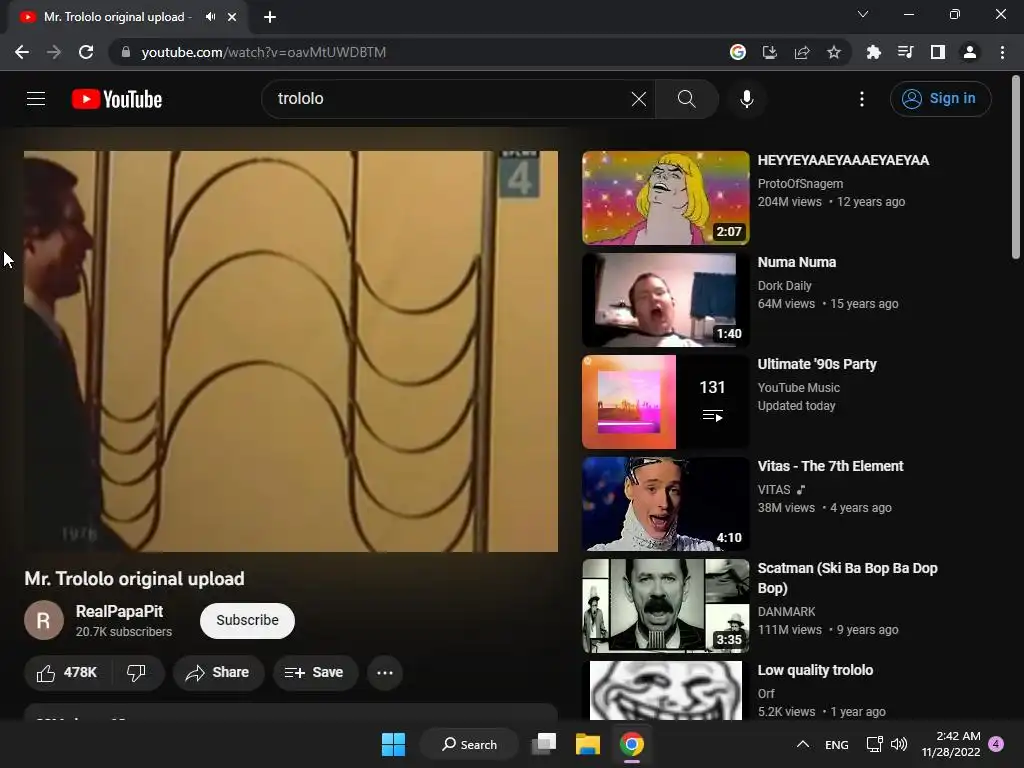The image size is (1024, 768).
Task: Click ProtoOfSnagem channel name
Action: [x=800, y=184]
